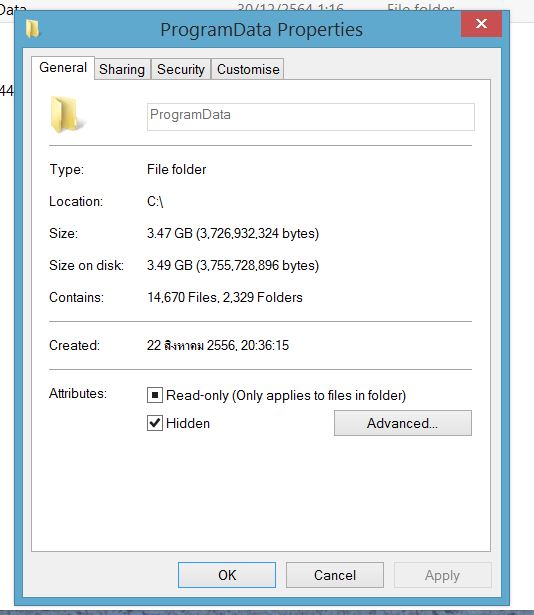
Task: Confirm with the OK button
Action: (x=227, y=575)
